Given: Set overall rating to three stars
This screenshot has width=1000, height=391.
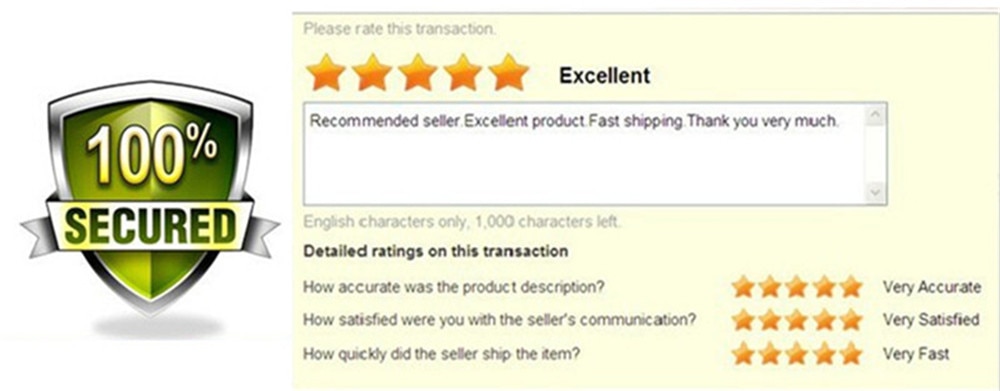Looking at the screenshot, I should click(x=418, y=72).
